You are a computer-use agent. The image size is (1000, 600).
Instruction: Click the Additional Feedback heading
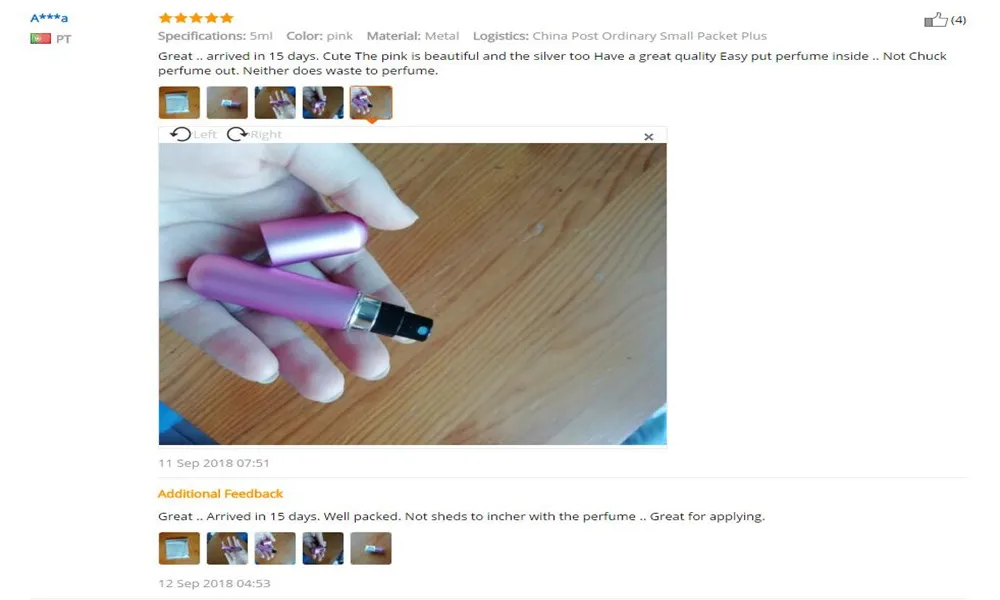click(220, 494)
